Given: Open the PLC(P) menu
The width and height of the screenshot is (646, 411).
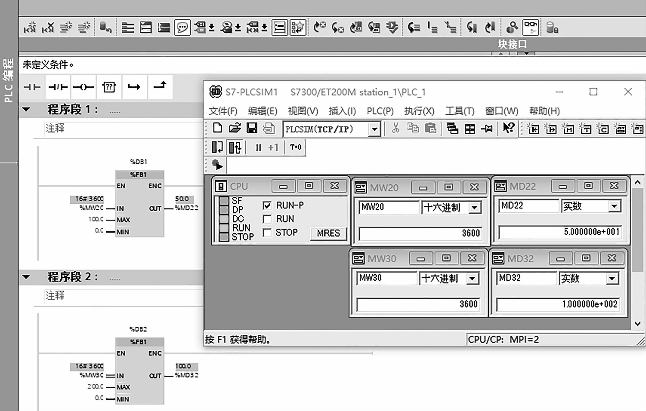Looking at the screenshot, I should [380, 111].
